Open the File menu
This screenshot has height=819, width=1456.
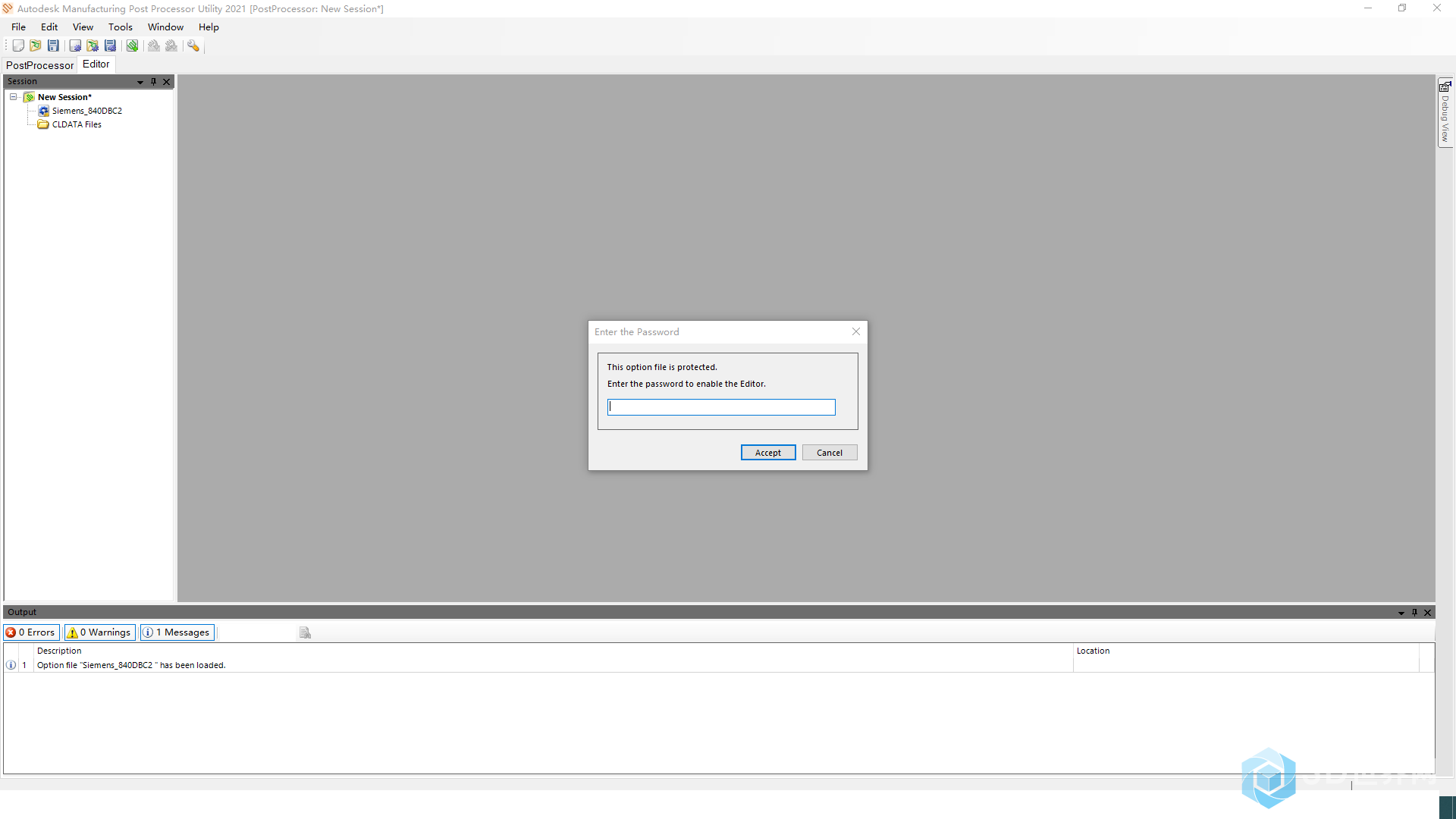pos(18,27)
